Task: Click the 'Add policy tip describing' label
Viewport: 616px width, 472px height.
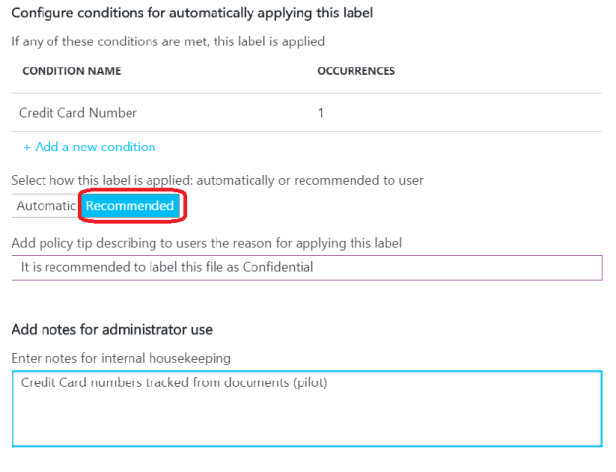Action: 210,243
